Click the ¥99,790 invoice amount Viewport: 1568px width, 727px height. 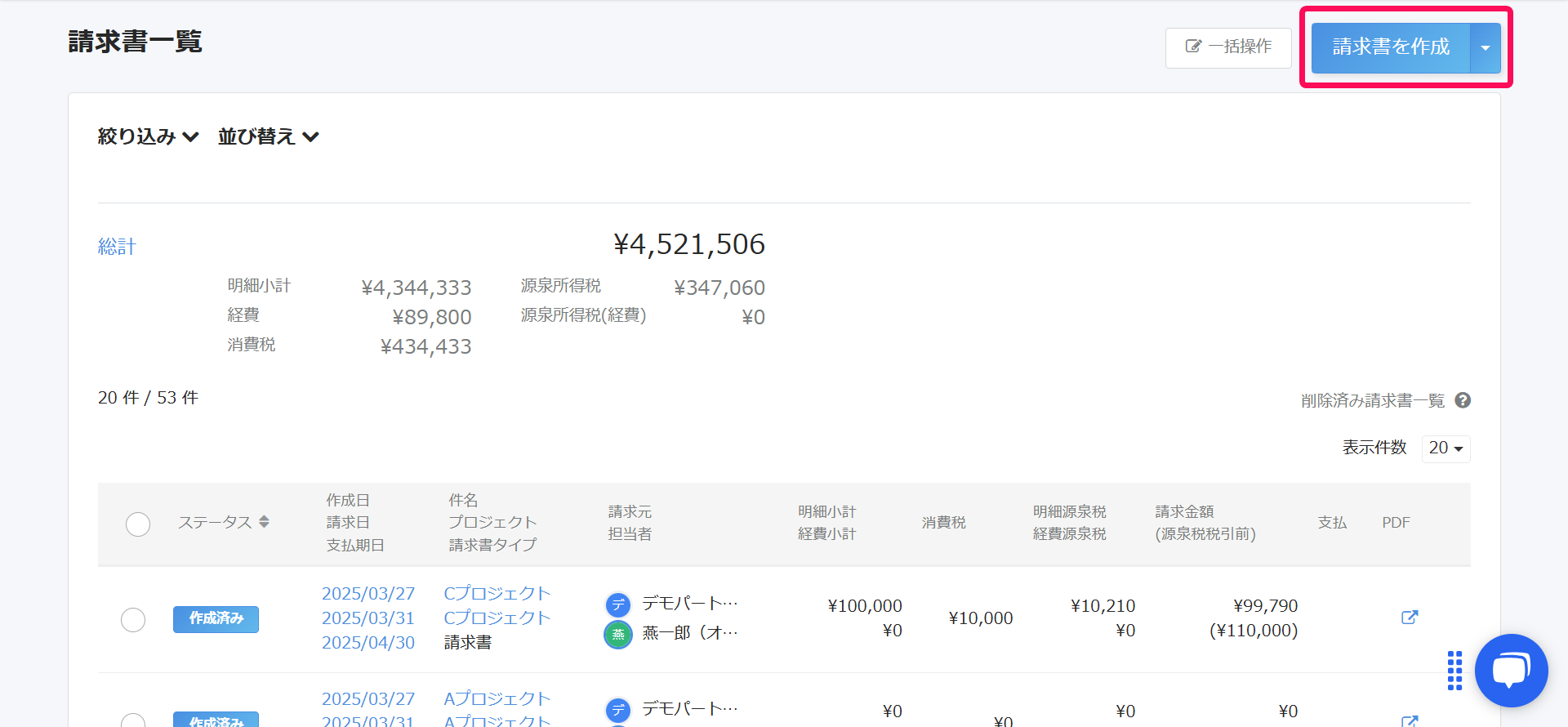click(x=1265, y=606)
